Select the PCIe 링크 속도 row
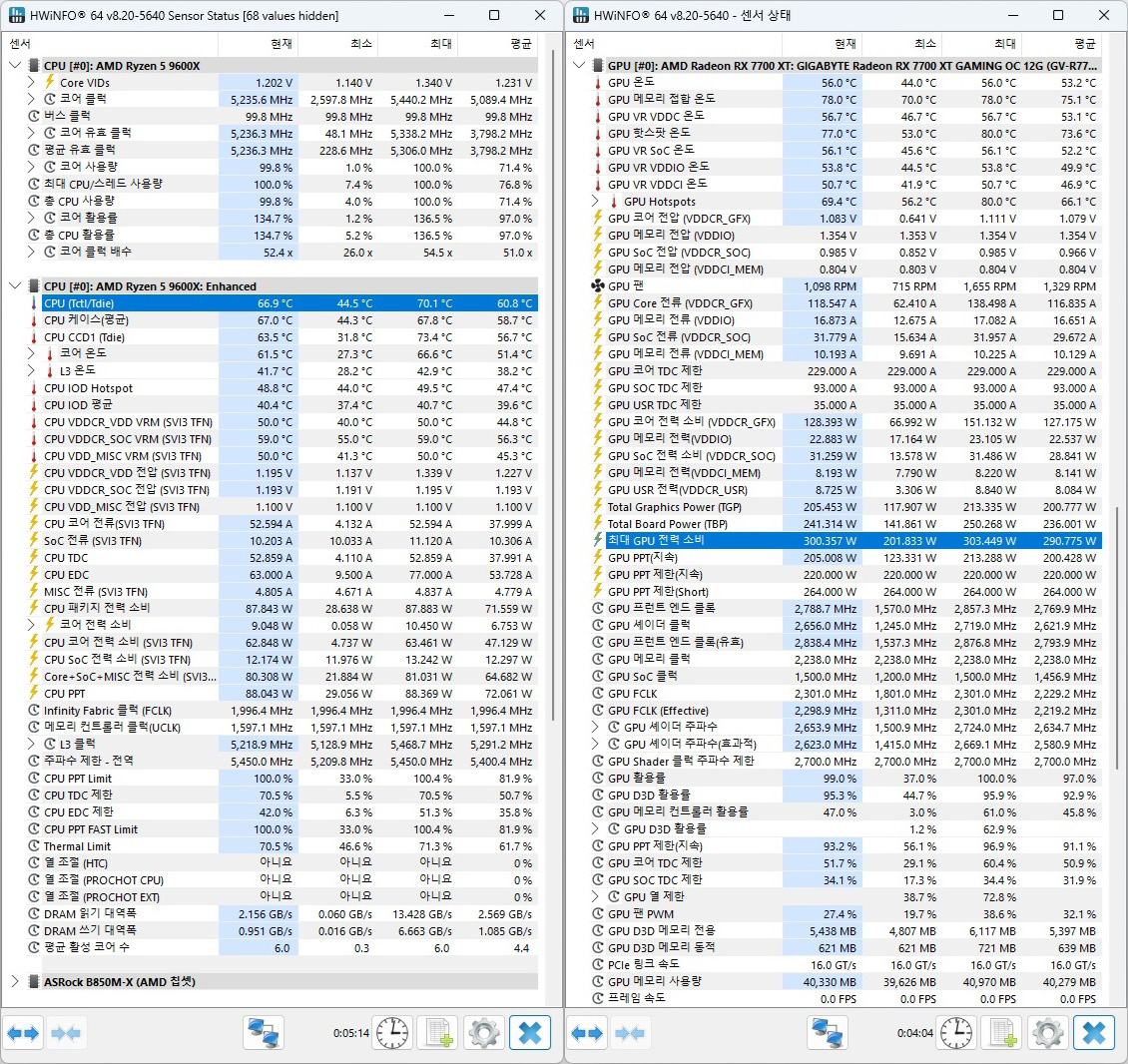The width and height of the screenshot is (1128, 1064). point(846,965)
